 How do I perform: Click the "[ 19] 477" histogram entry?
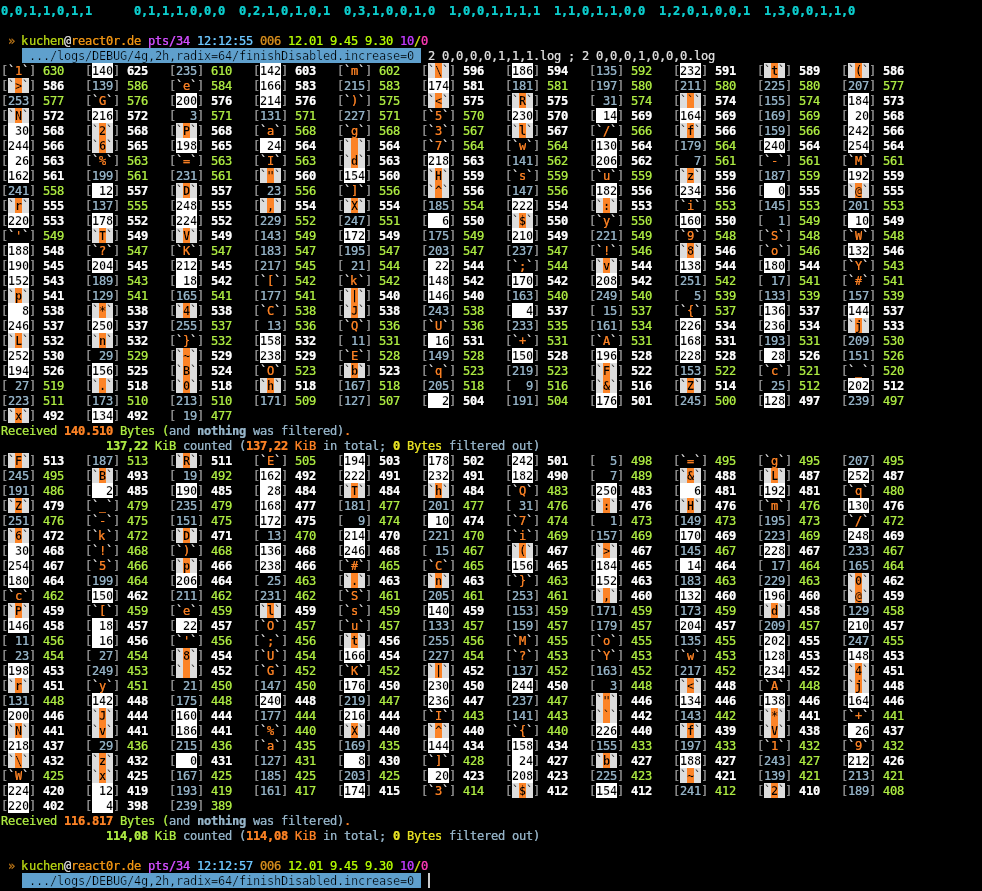[200, 415]
